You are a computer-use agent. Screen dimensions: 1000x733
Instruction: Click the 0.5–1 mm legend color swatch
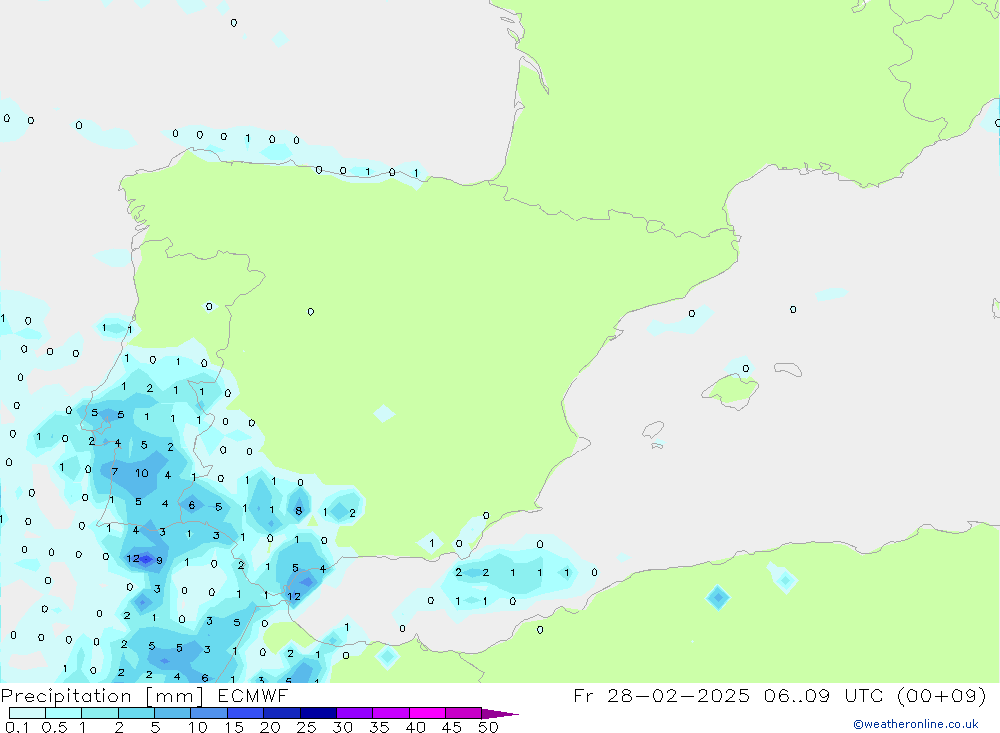click(x=63, y=713)
